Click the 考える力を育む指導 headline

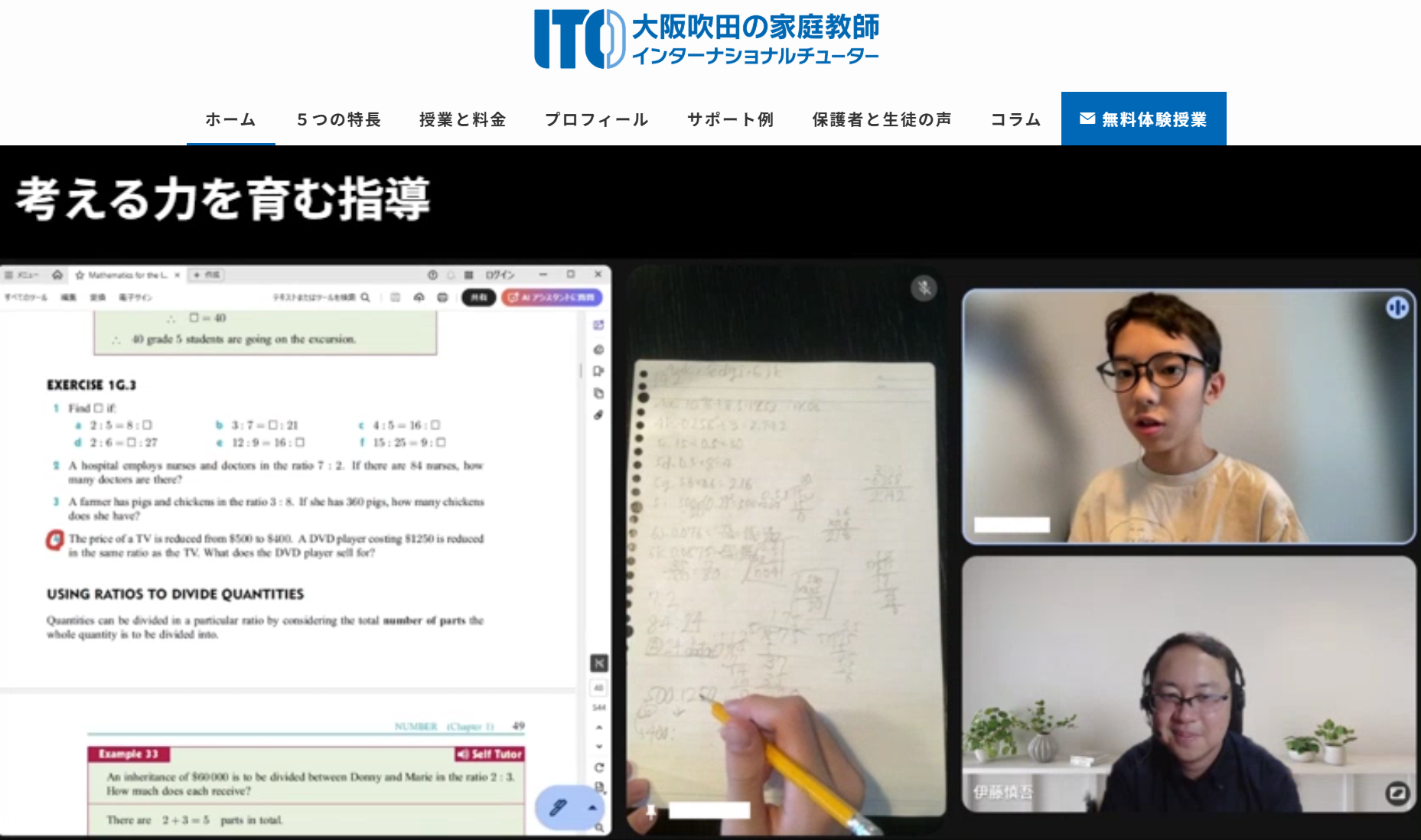223,199
